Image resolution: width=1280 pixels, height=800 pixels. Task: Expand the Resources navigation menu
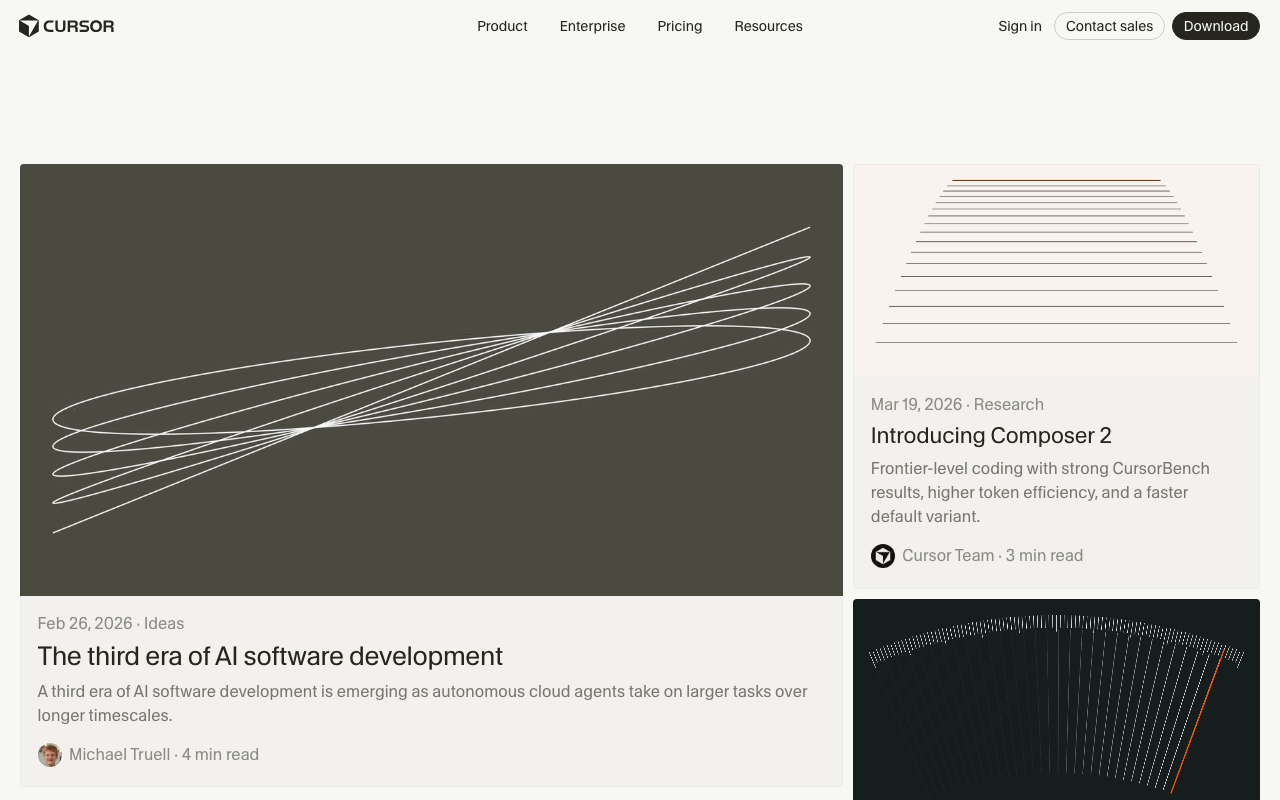coord(768,26)
